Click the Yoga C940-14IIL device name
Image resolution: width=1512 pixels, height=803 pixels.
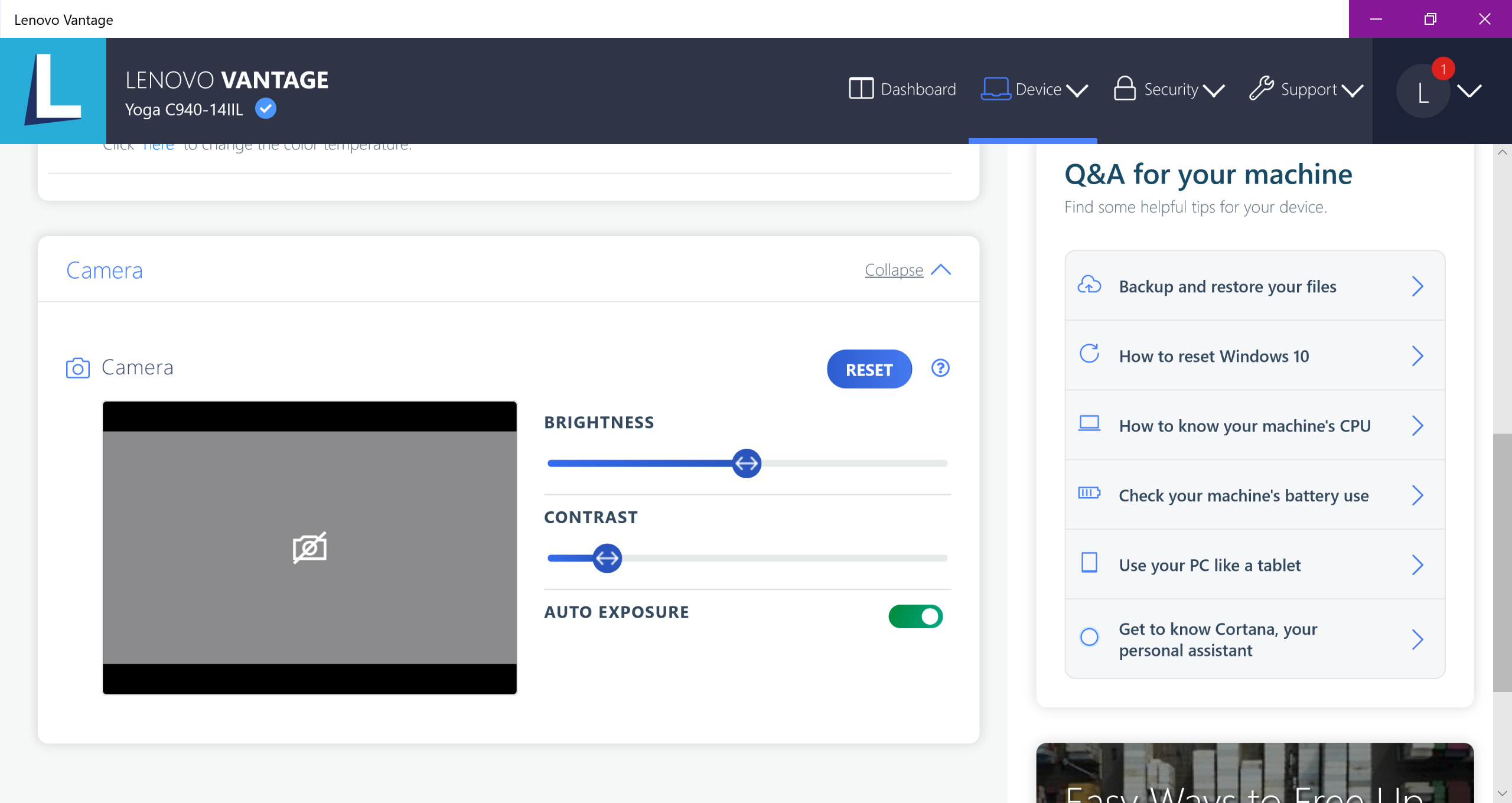coord(184,110)
